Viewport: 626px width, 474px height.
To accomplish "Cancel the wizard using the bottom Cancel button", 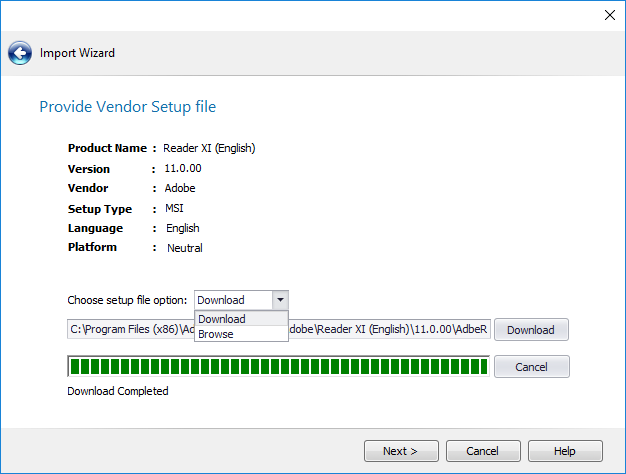I will [483, 451].
